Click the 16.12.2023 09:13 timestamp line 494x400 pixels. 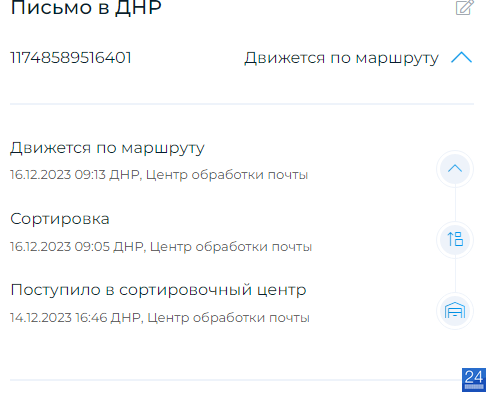coord(159,175)
